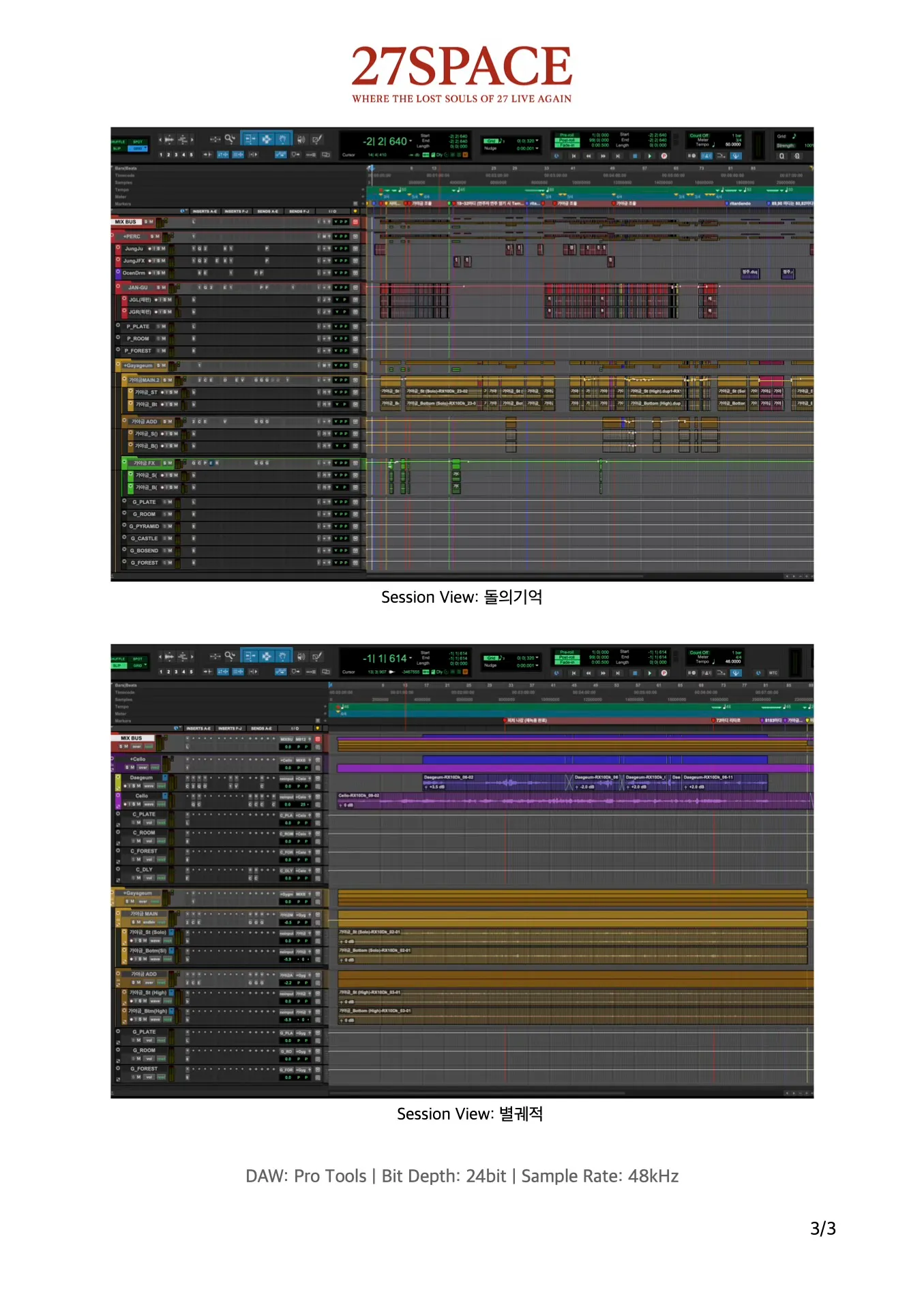Open main counter dropdown showing -2|2|640
Viewport: 924px width, 1307px height.
[x=411, y=141]
